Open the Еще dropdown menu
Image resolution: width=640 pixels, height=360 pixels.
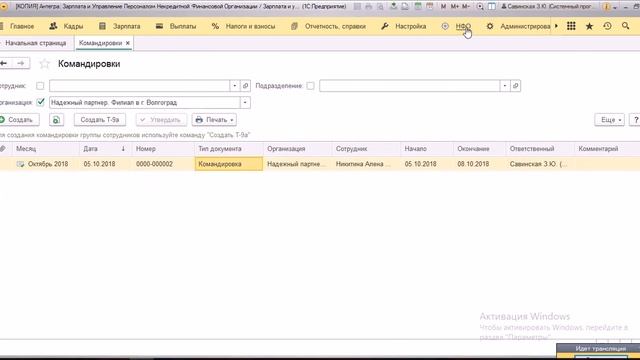609,120
